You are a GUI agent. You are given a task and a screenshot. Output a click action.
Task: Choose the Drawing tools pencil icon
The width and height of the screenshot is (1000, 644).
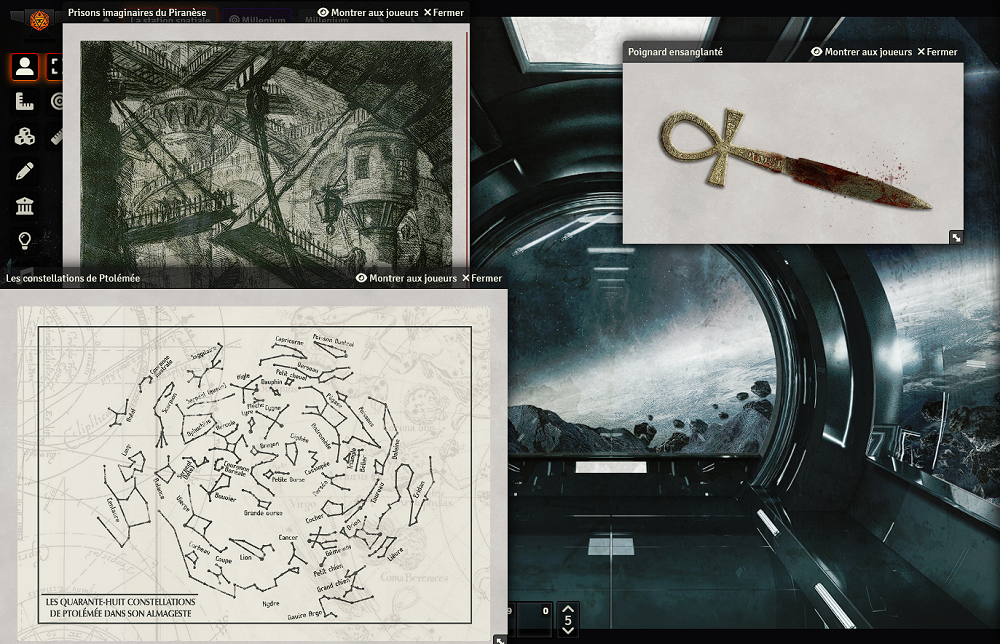click(26, 171)
